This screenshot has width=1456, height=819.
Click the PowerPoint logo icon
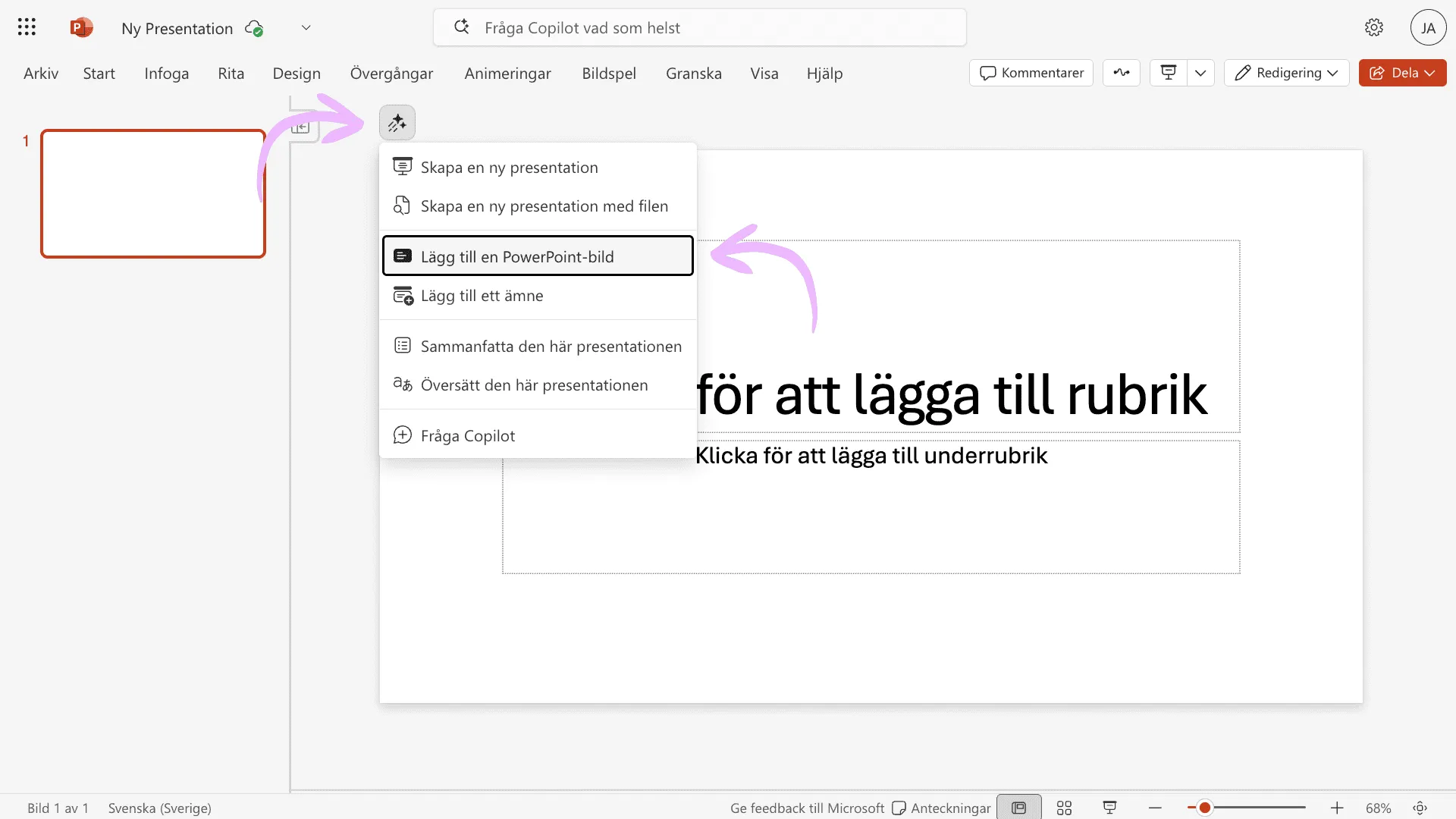81,27
